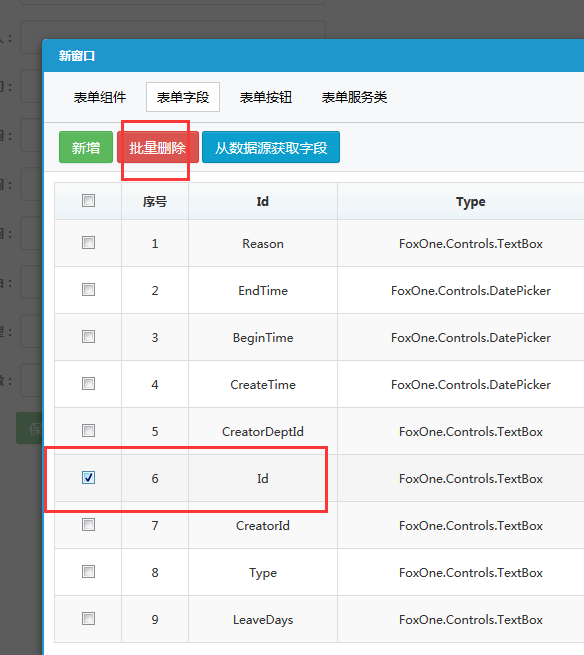
Task: Click sequence number 4 cell
Action: click(155, 384)
